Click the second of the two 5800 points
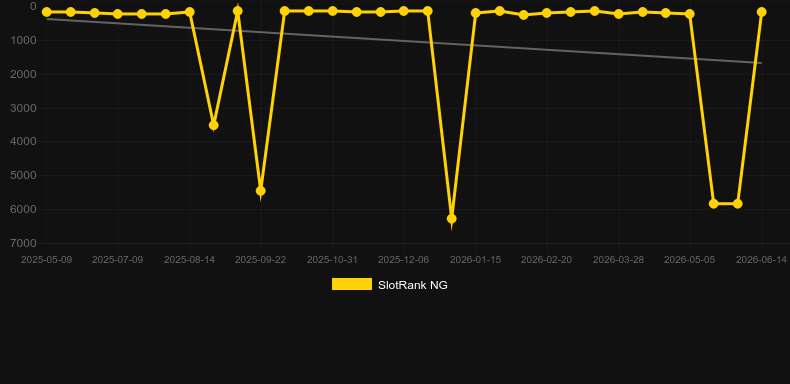Image resolution: width=790 pixels, height=384 pixels. (x=738, y=204)
